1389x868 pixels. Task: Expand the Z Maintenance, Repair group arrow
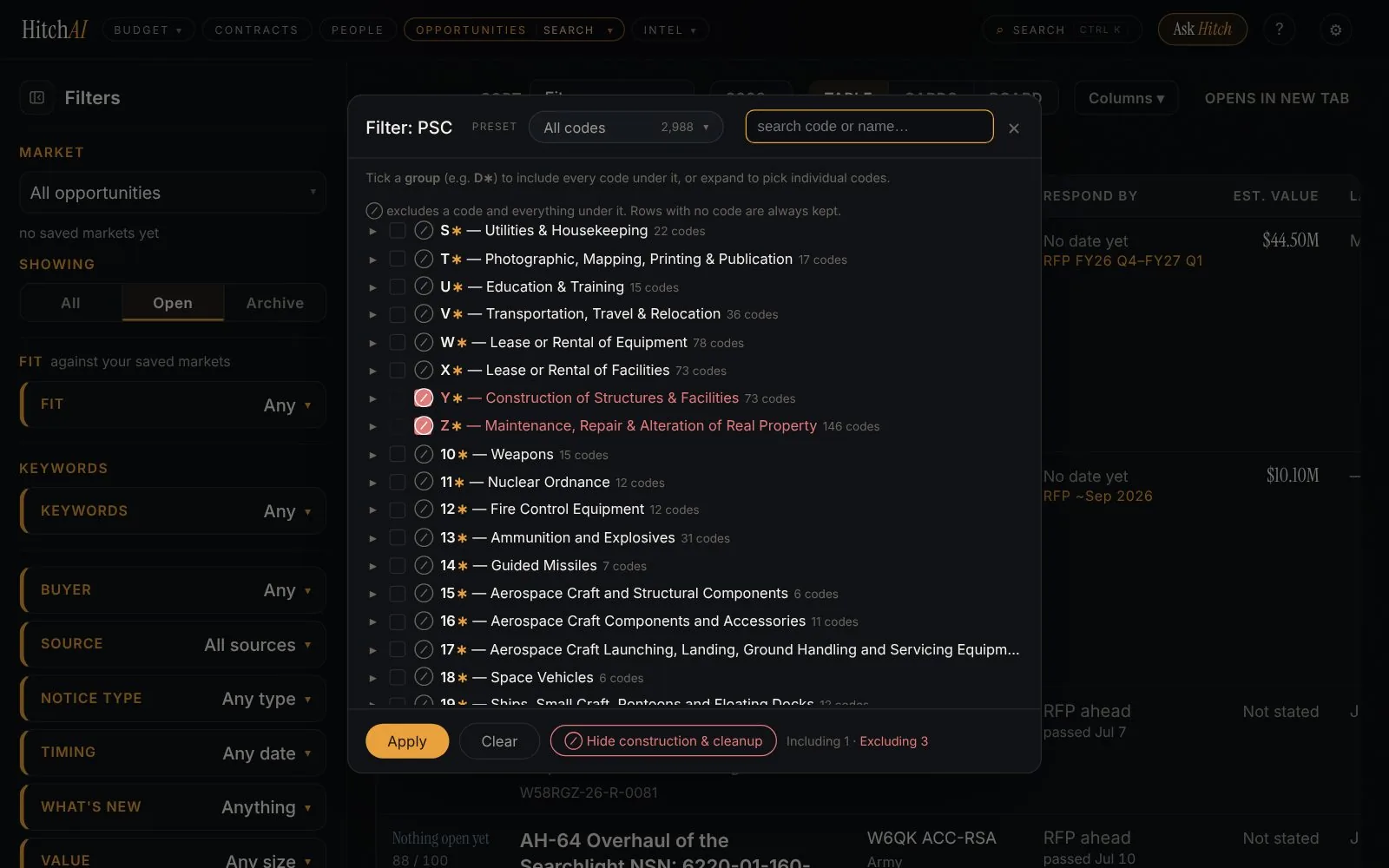(x=372, y=426)
